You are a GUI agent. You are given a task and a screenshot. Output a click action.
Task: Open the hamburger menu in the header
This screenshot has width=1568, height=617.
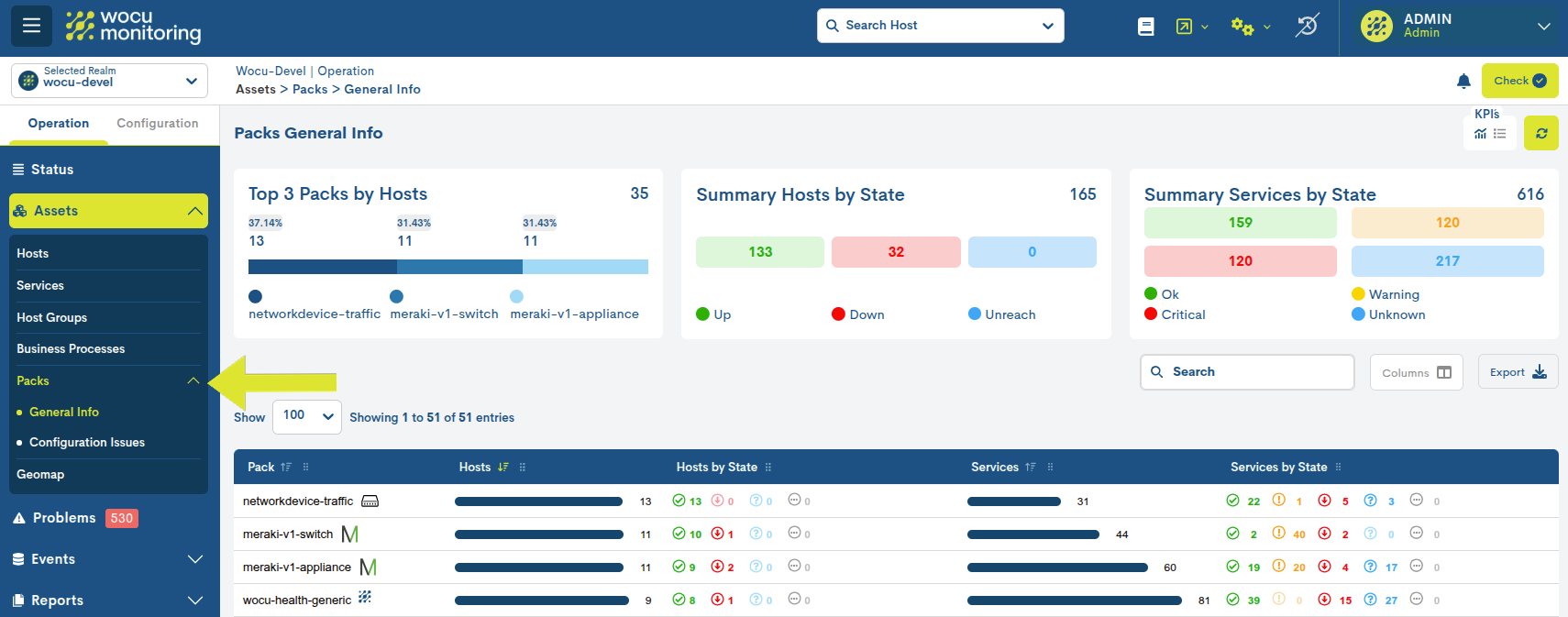[31, 26]
